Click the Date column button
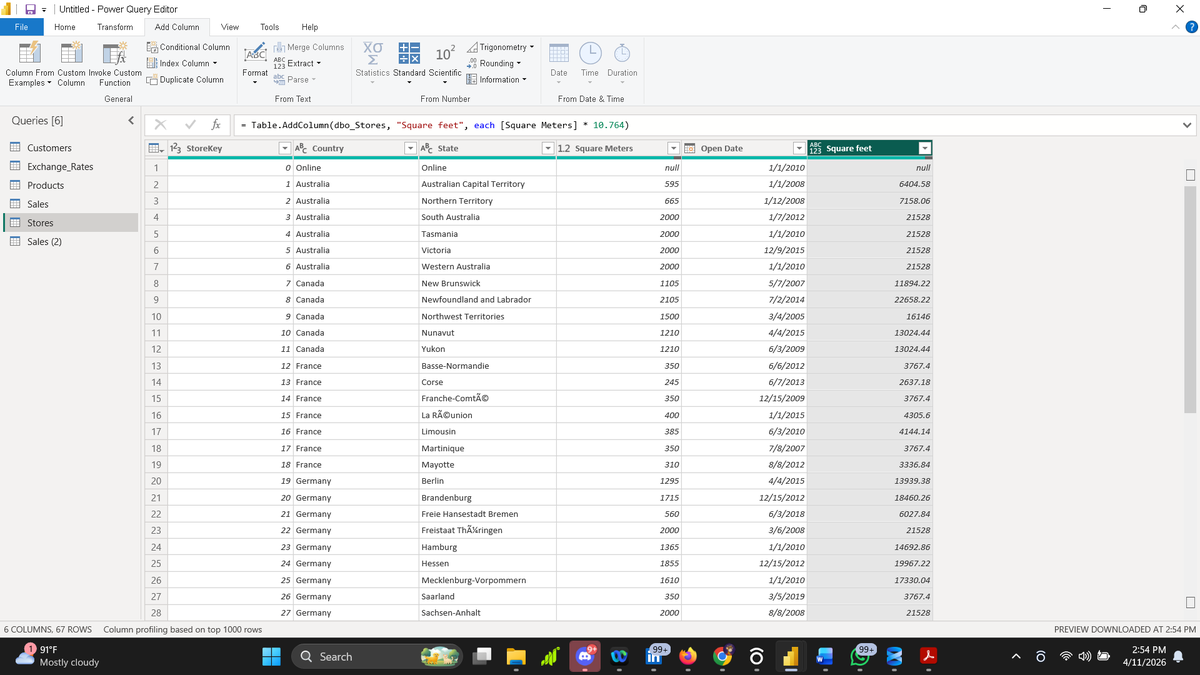This screenshot has height=675, width=1200. (559, 60)
